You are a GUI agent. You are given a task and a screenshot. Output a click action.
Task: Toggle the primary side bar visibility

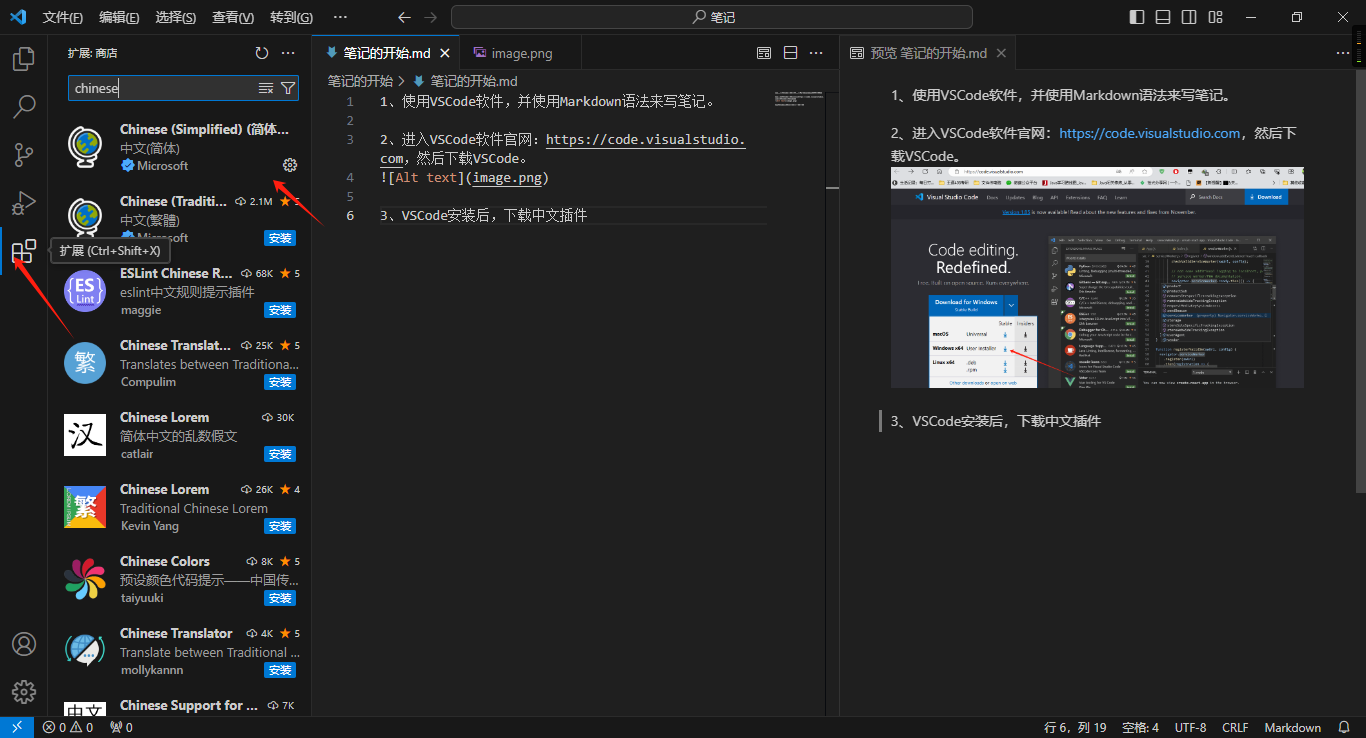[x=1137, y=17]
